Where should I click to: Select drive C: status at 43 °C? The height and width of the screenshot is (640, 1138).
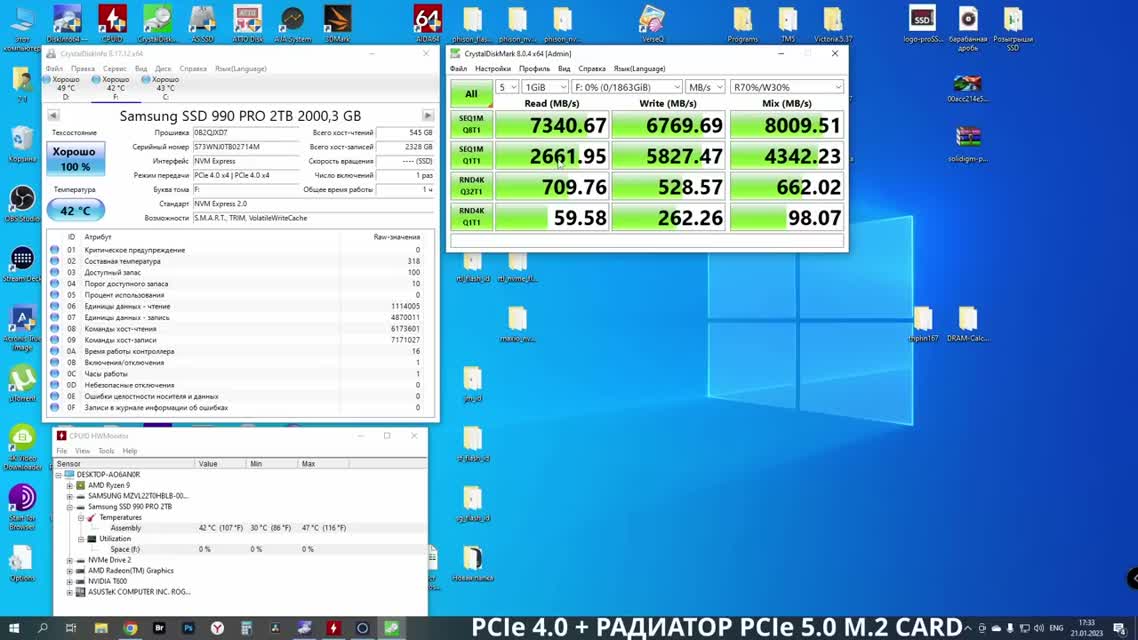pyautogui.click(x=163, y=87)
